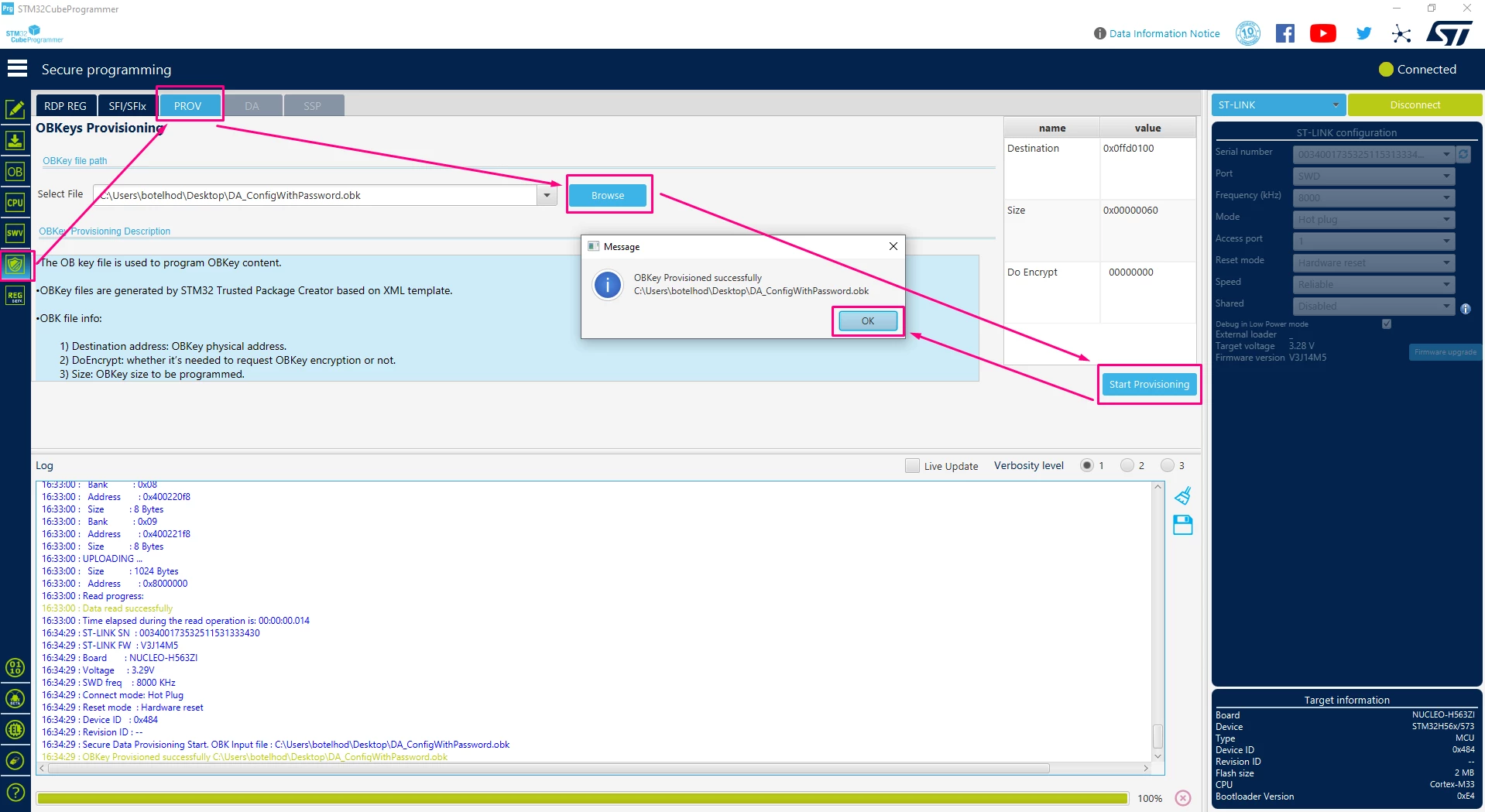Open the CPU sidebar panel icon
The image size is (1485, 812).
pyautogui.click(x=15, y=202)
